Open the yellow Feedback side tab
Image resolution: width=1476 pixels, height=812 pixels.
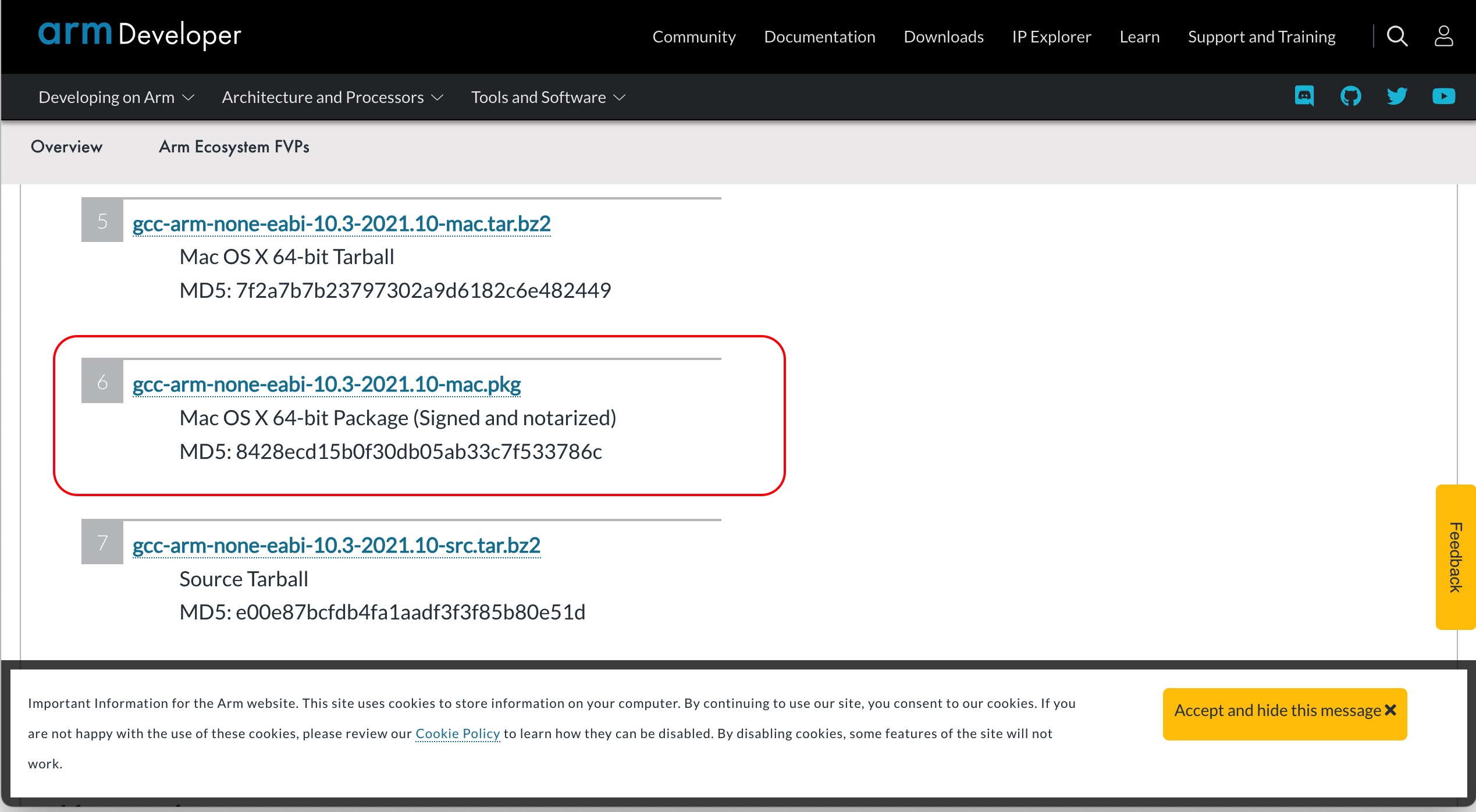point(1454,557)
